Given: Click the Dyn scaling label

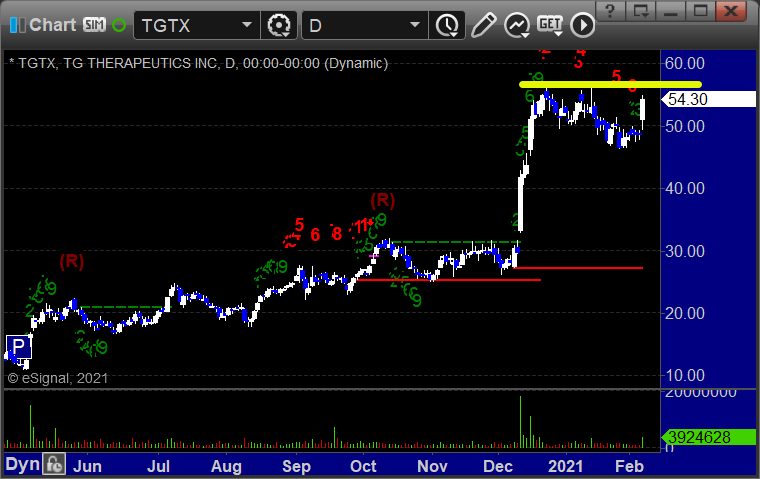Looking at the screenshot, I should pyautogui.click(x=23, y=464).
